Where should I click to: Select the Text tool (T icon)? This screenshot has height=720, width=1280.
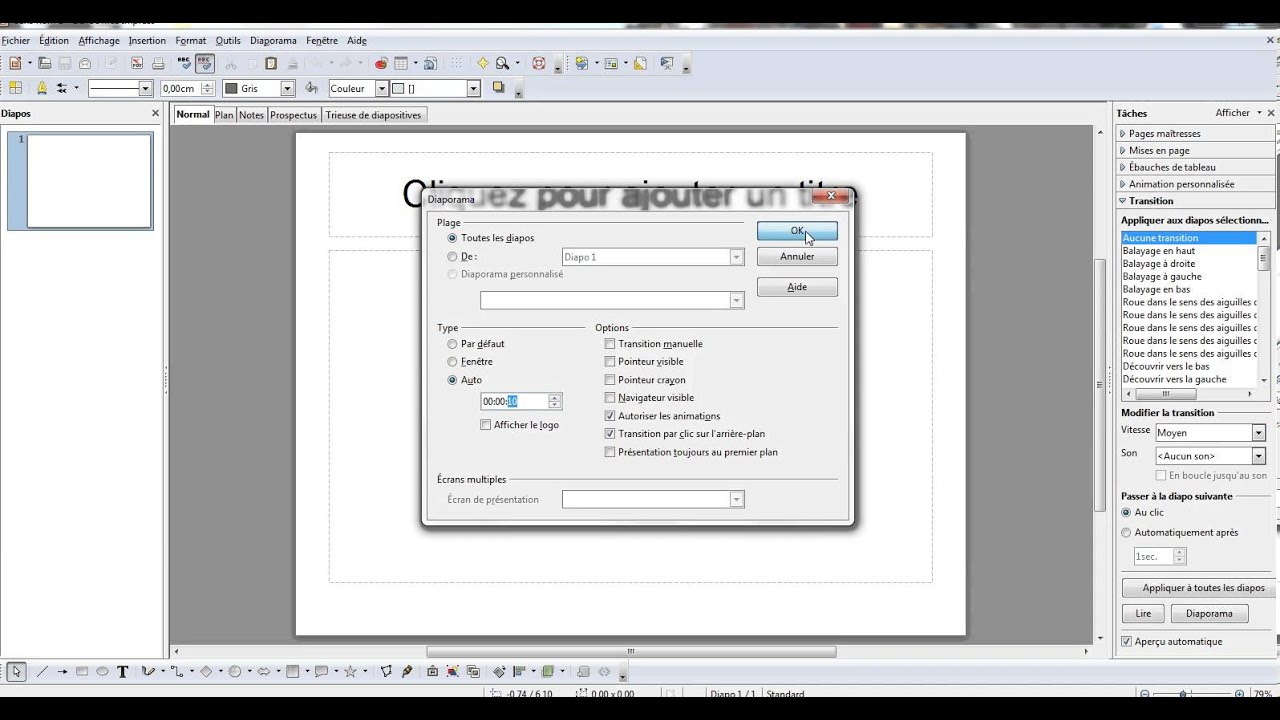point(123,672)
